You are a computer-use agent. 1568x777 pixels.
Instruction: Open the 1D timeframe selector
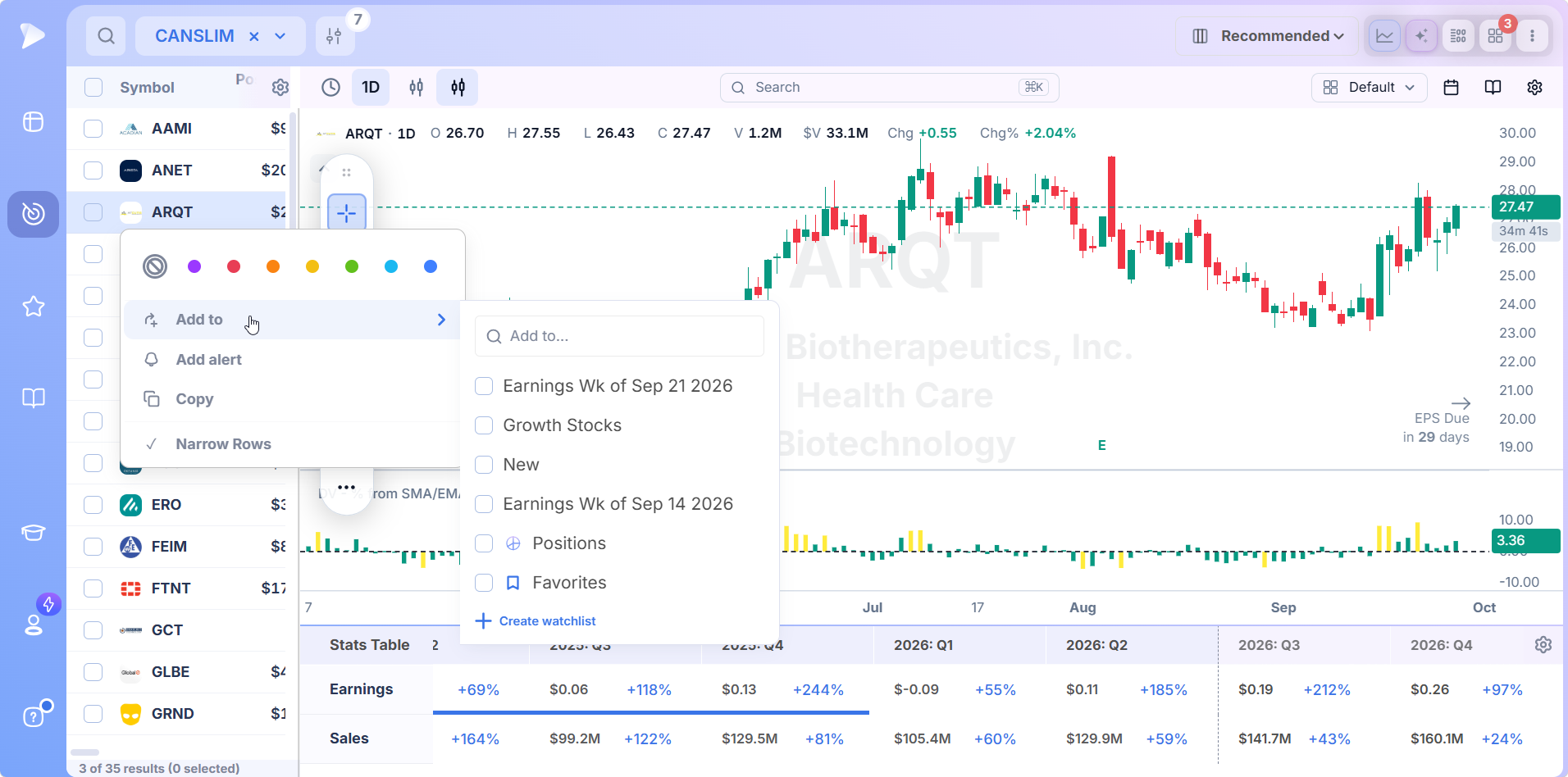pyautogui.click(x=371, y=88)
